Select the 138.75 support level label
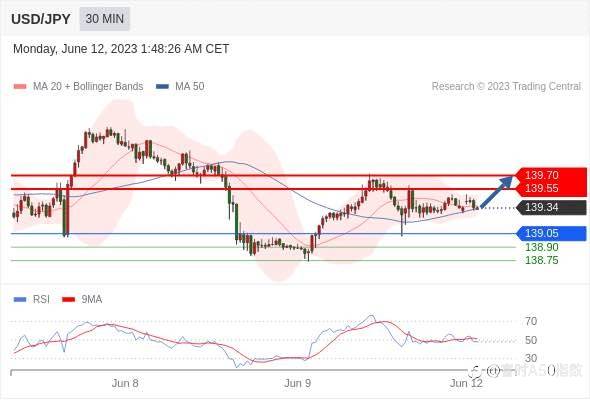The width and height of the screenshot is (590, 400). [541, 260]
